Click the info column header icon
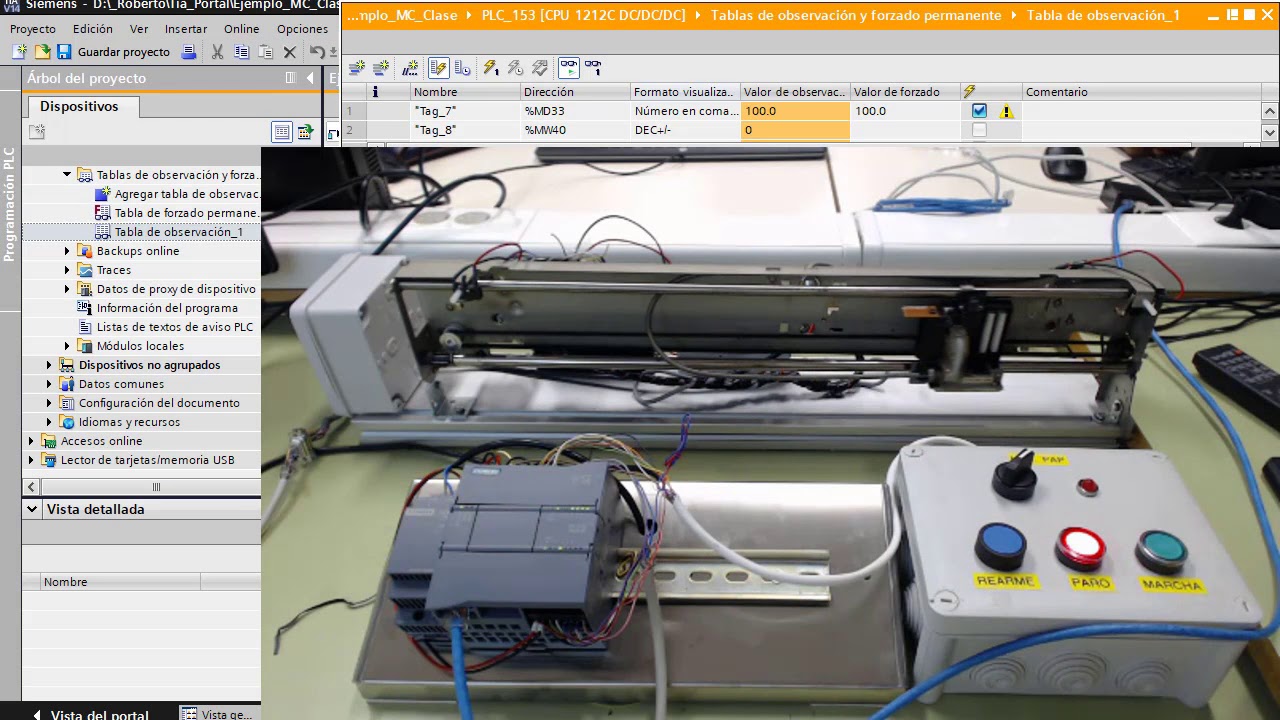1280x720 pixels. click(x=375, y=91)
